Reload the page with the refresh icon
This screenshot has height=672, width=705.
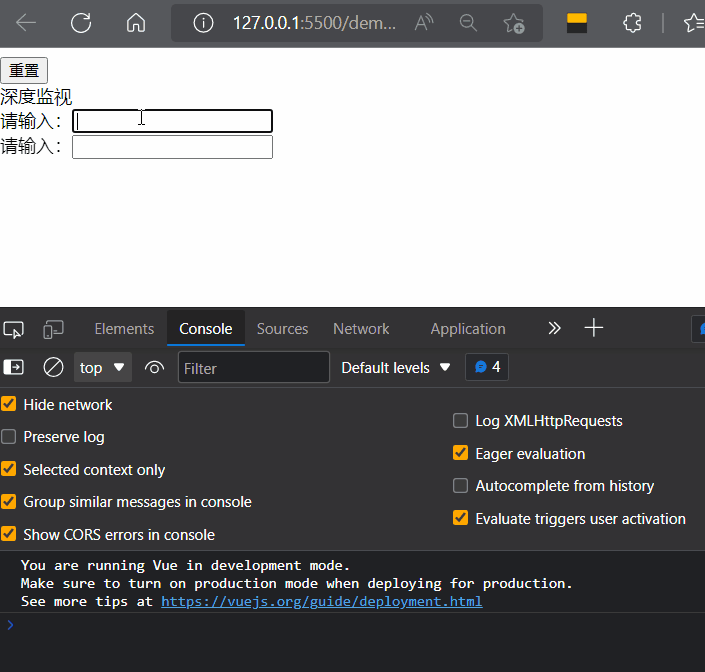click(x=81, y=22)
